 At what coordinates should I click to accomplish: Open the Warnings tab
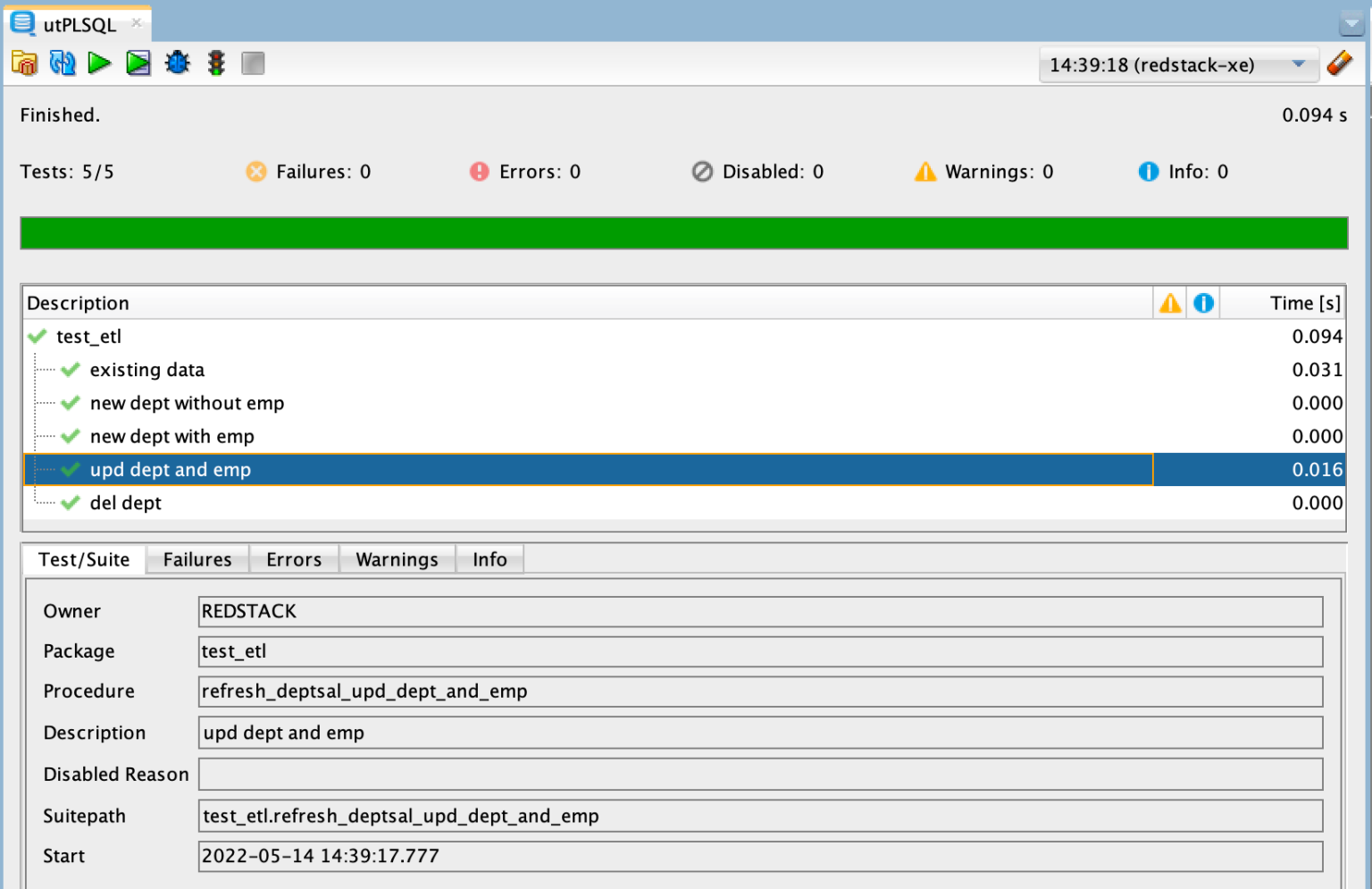pos(397,559)
